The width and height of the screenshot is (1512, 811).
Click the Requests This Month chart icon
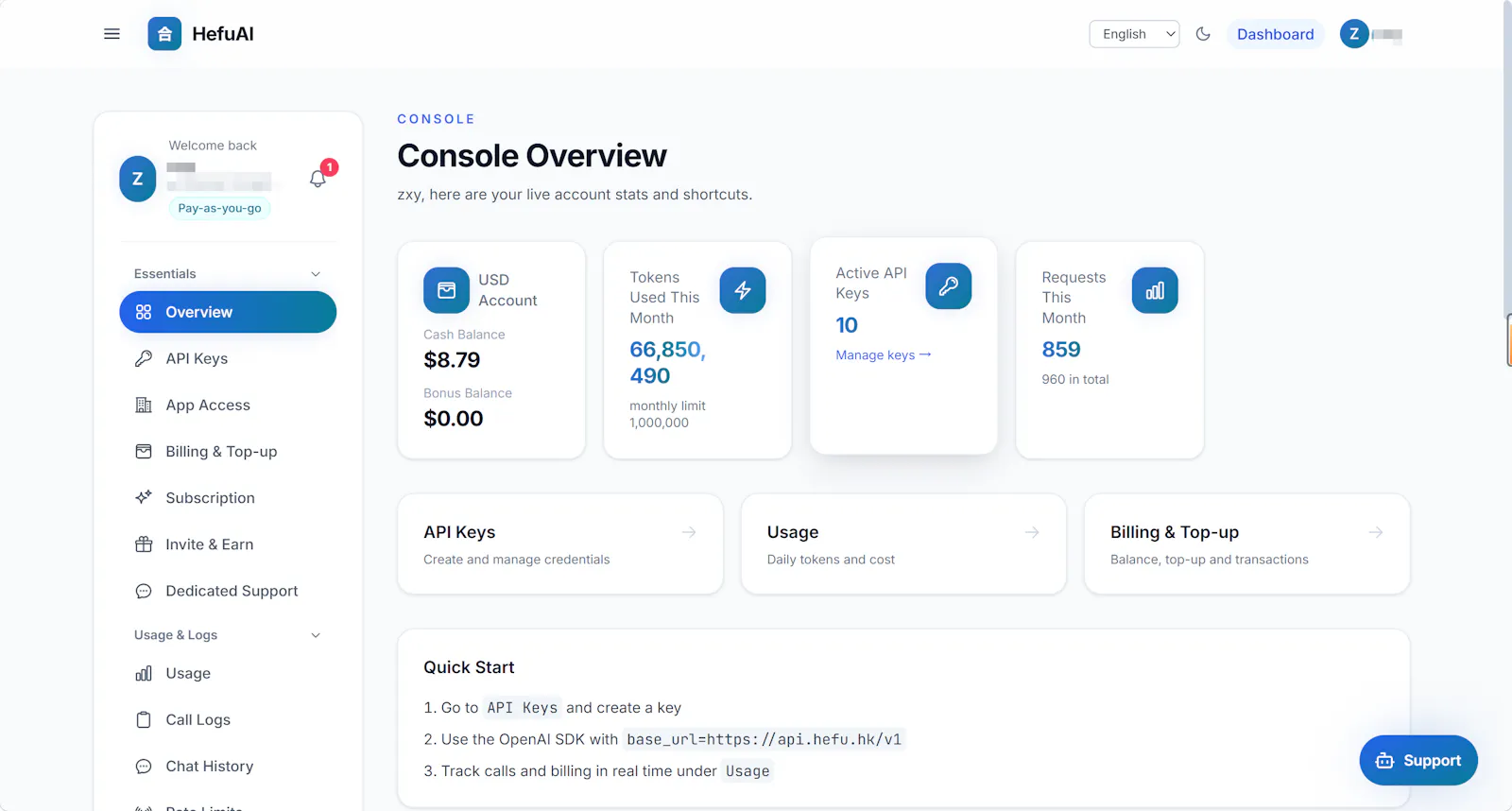[x=1155, y=290]
